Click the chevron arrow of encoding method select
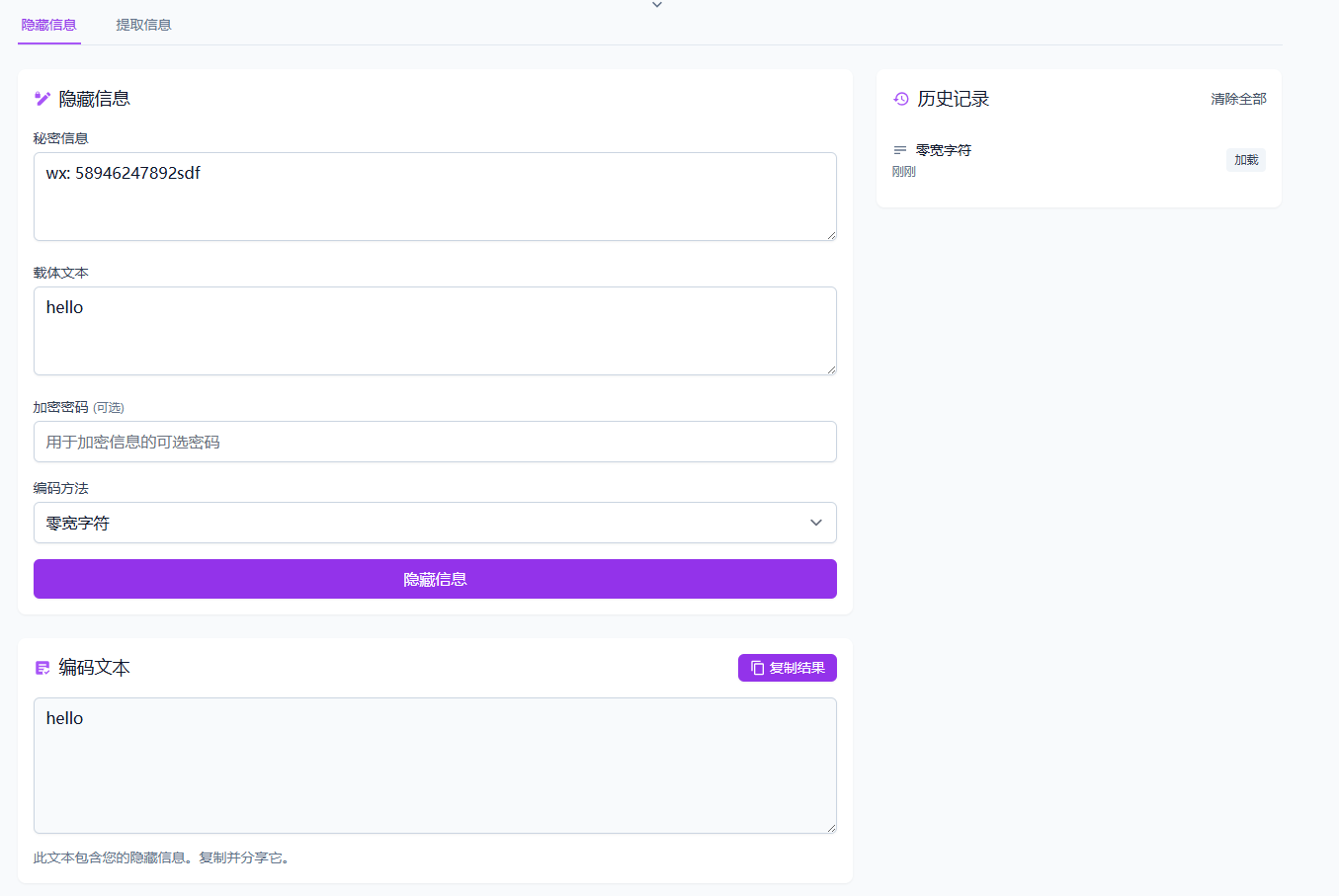Viewport: 1339px width, 896px height. [x=816, y=523]
